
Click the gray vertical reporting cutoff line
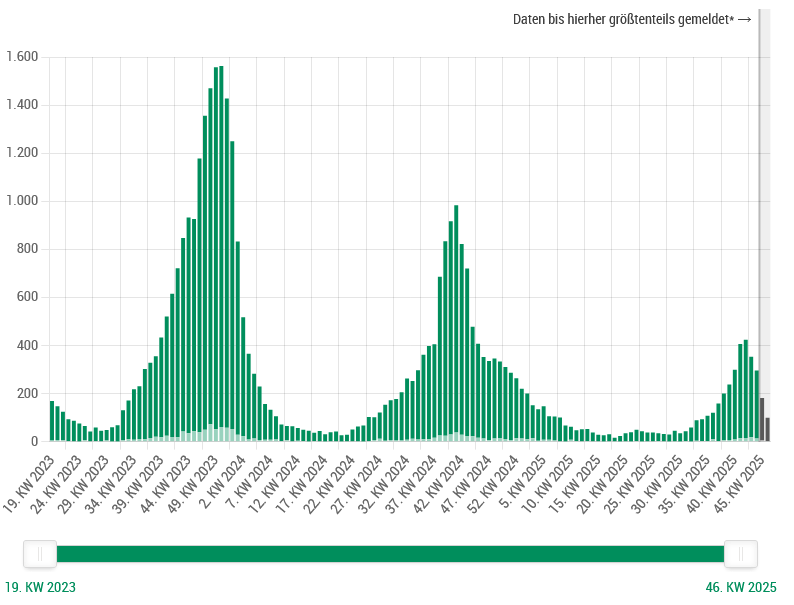point(759,200)
